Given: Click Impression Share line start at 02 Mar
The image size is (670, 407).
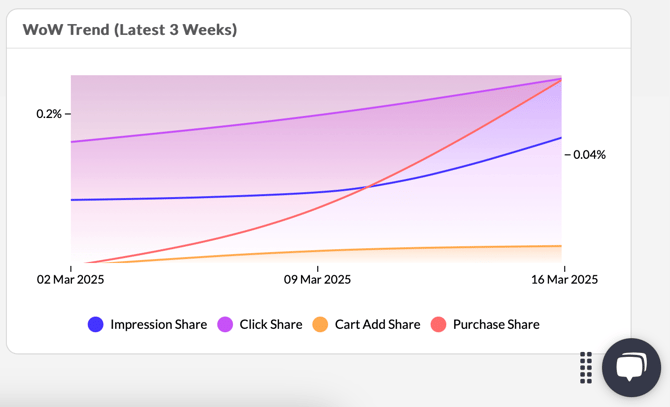Looking at the screenshot, I should tap(72, 200).
